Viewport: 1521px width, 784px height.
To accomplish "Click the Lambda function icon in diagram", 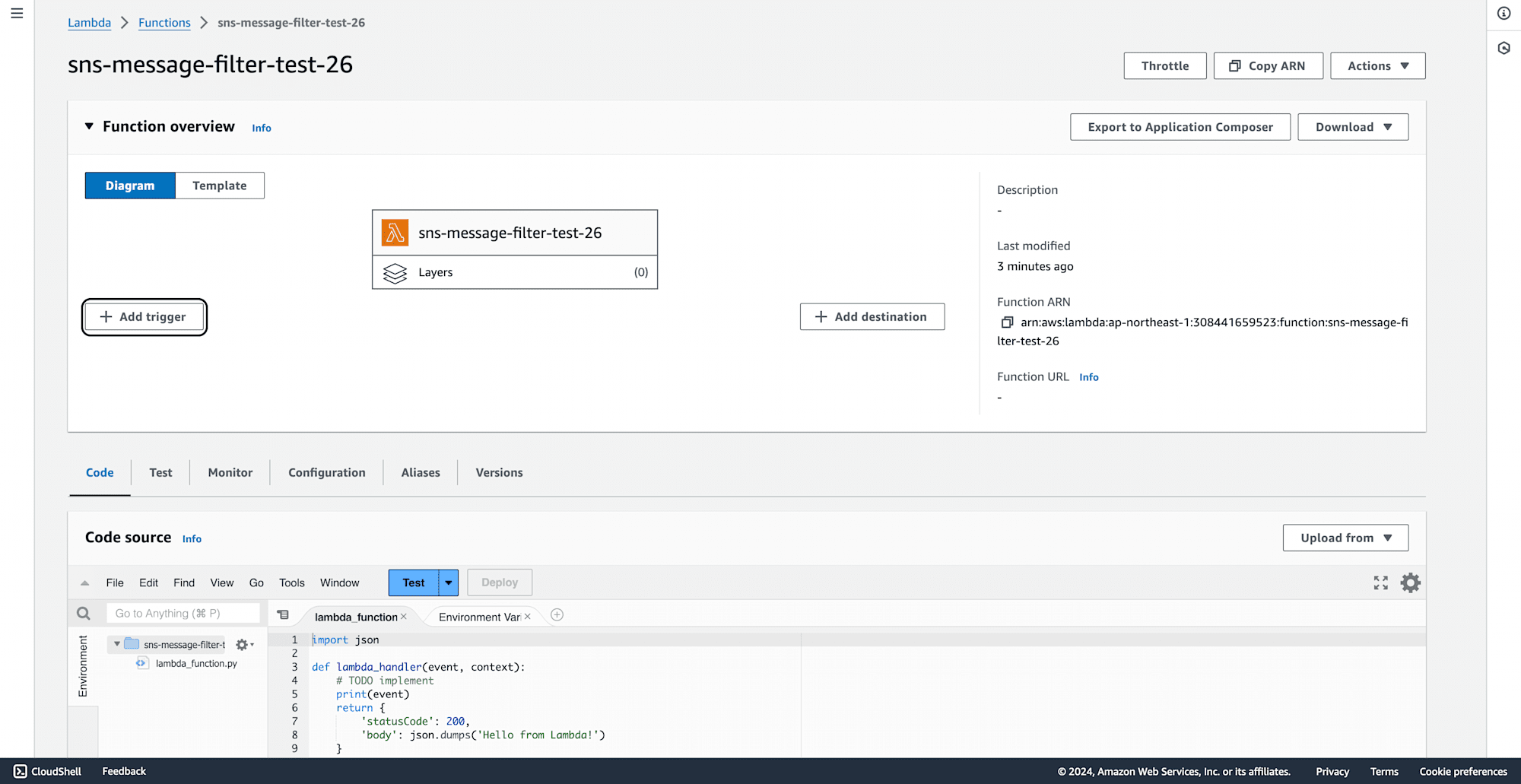I will coord(395,233).
